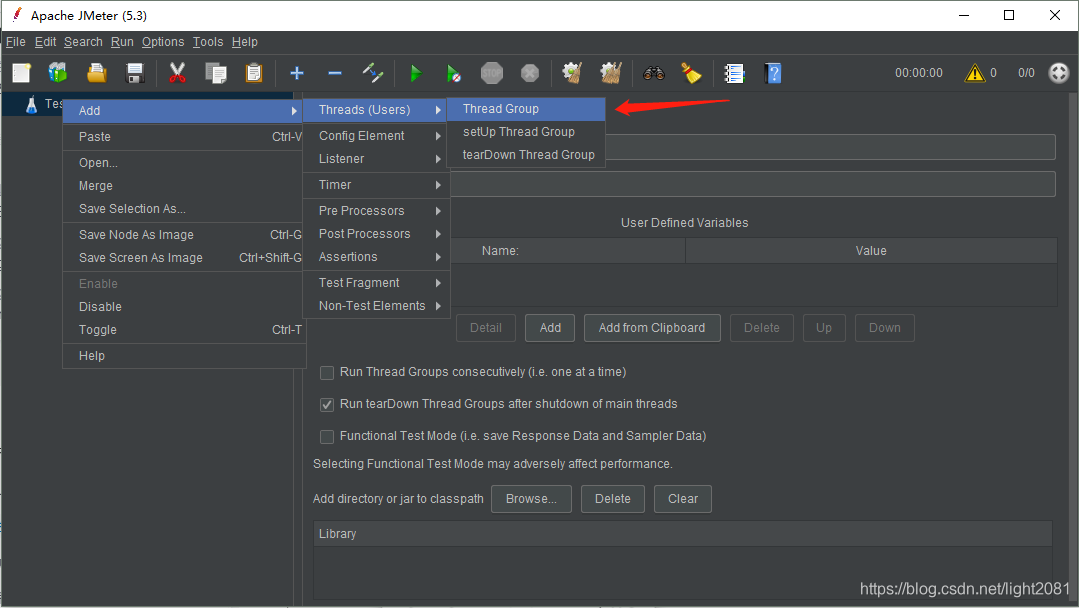Image resolution: width=1079 pixels, height=608 pixels.
Task: Select Save Node As Image
Action: [x=184, y=235]
